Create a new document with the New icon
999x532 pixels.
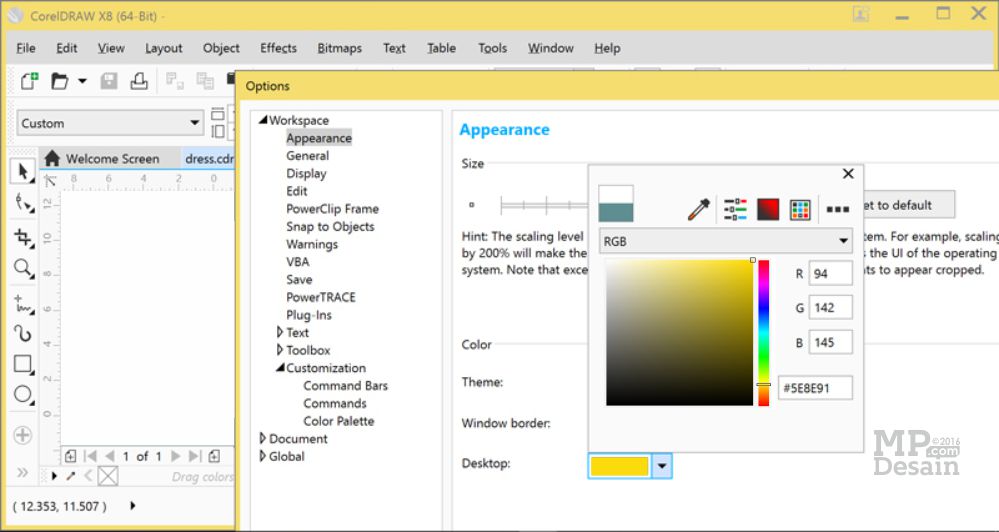point(29,81)
